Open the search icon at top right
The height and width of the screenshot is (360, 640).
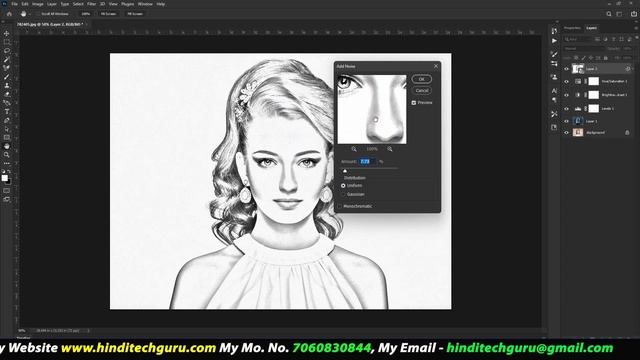pyautogui.click(x=609, y=14)
